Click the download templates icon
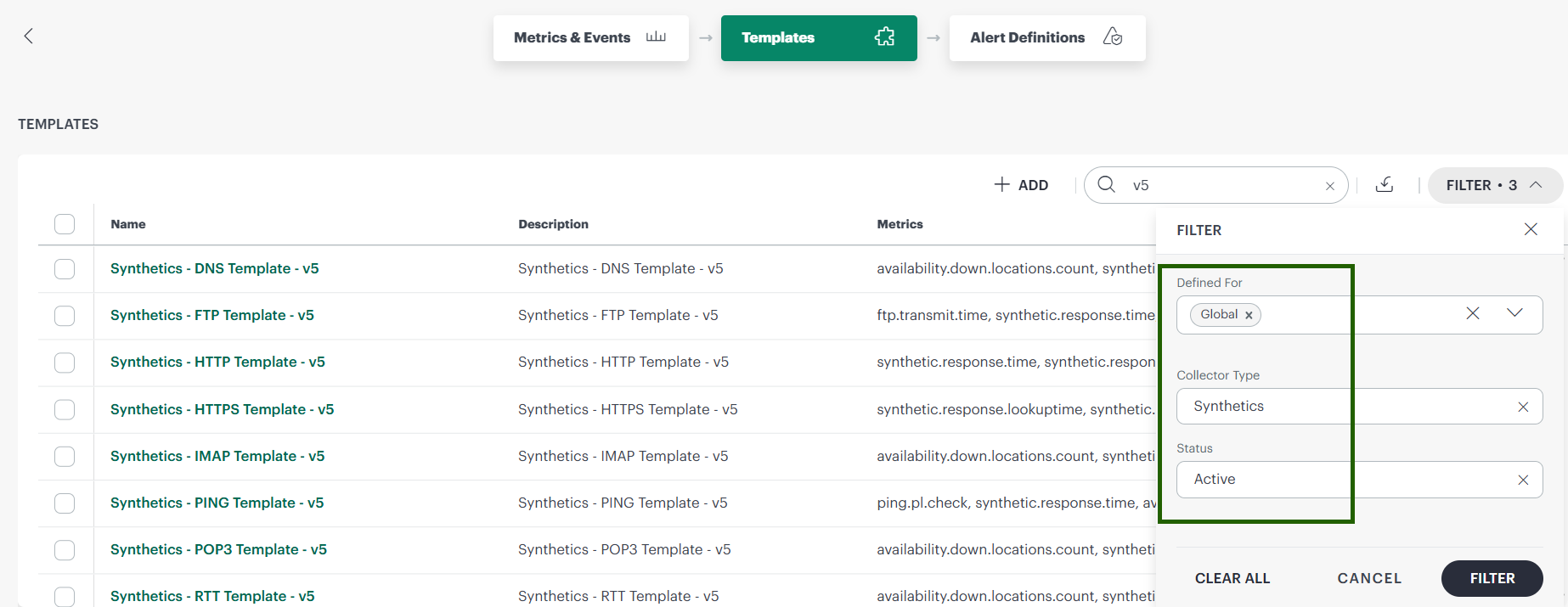 click(x=1385, y=184)
